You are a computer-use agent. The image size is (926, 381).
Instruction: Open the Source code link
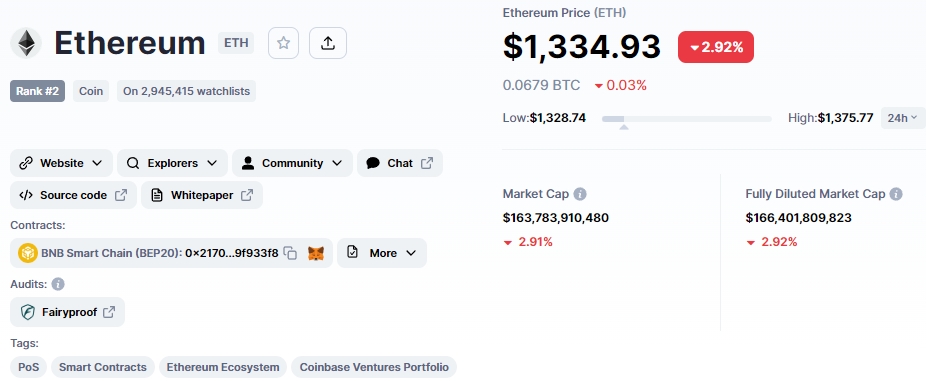point(73,195)
